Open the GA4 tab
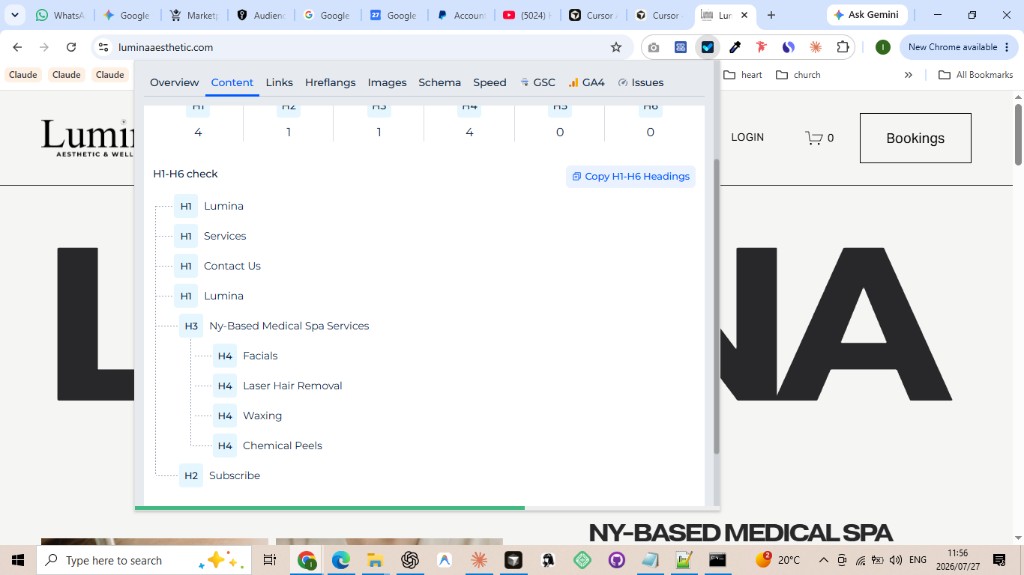Screen dimensions: 1024x575 (586, 82)
